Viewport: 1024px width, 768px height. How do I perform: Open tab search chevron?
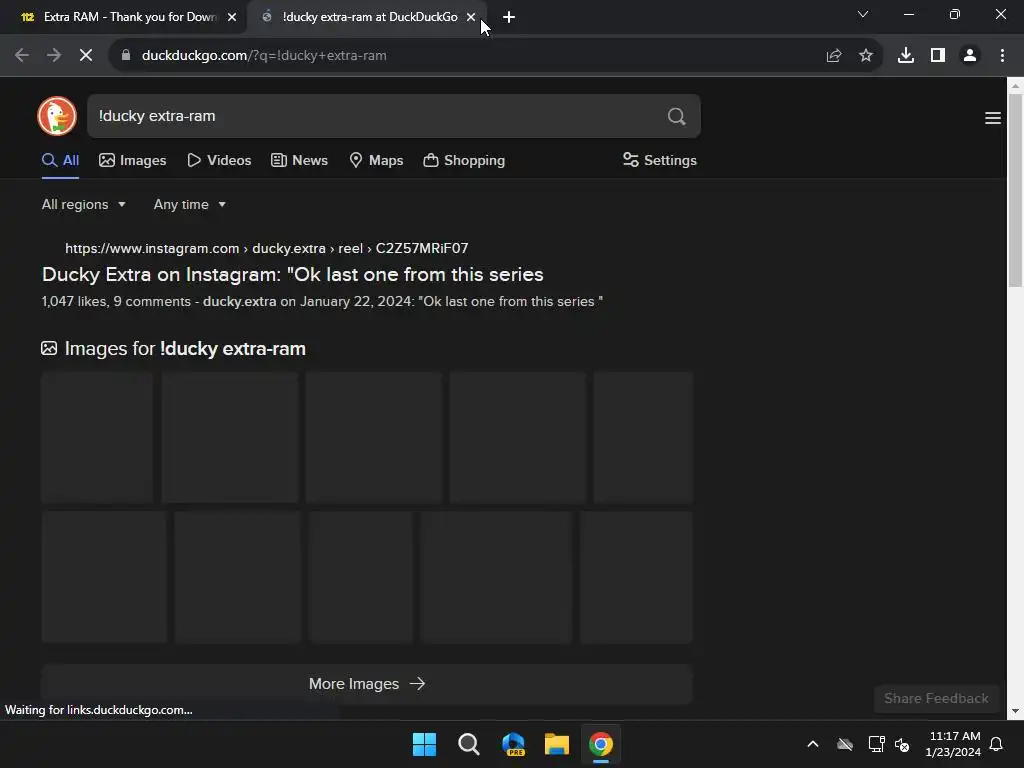863,14
